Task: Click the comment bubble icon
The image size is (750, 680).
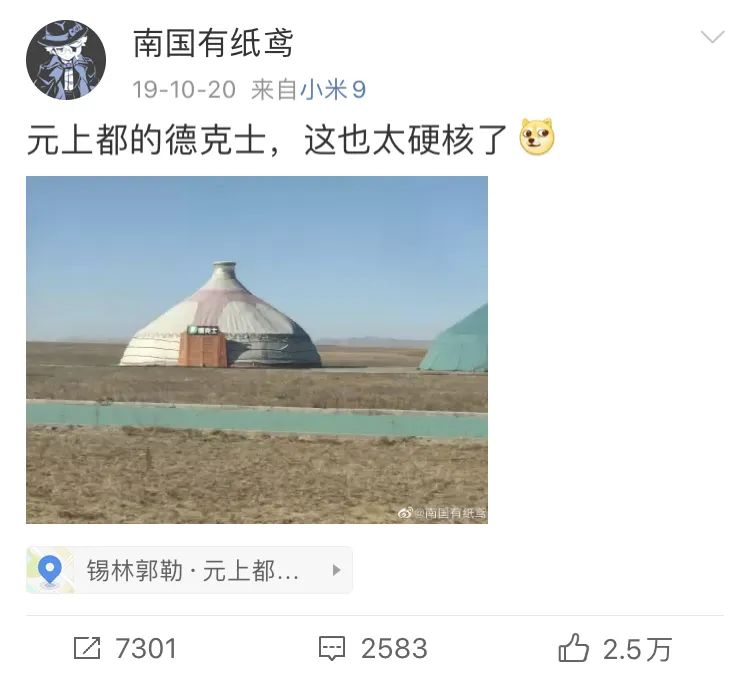Action: tap(332, 649)
